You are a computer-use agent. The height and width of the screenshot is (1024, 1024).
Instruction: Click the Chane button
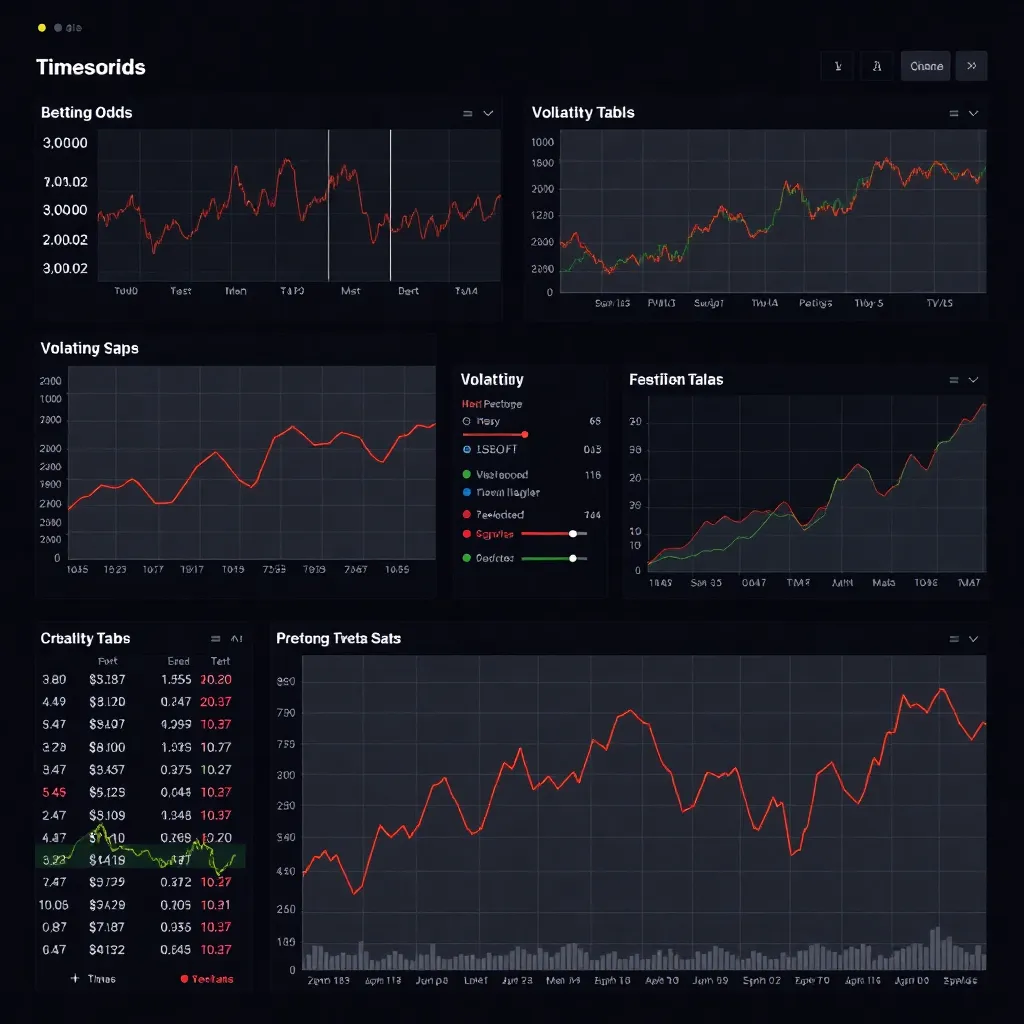pyautogui.click(x=926, y=67)
